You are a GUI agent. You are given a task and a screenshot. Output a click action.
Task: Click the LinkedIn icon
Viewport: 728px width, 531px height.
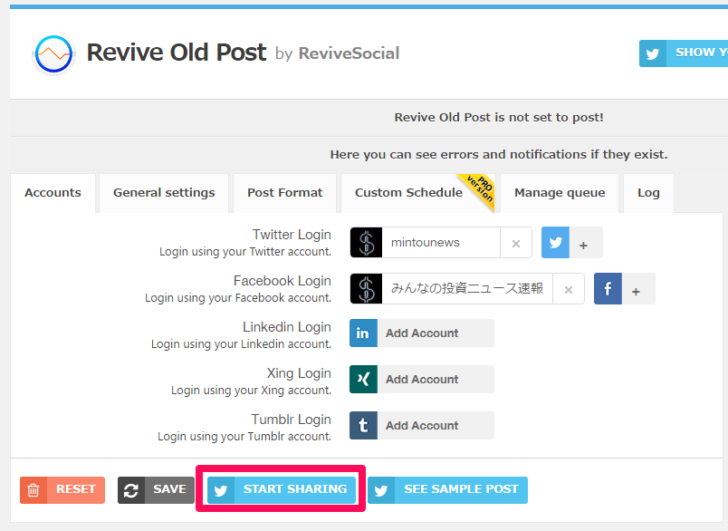(x=363, y=333)
